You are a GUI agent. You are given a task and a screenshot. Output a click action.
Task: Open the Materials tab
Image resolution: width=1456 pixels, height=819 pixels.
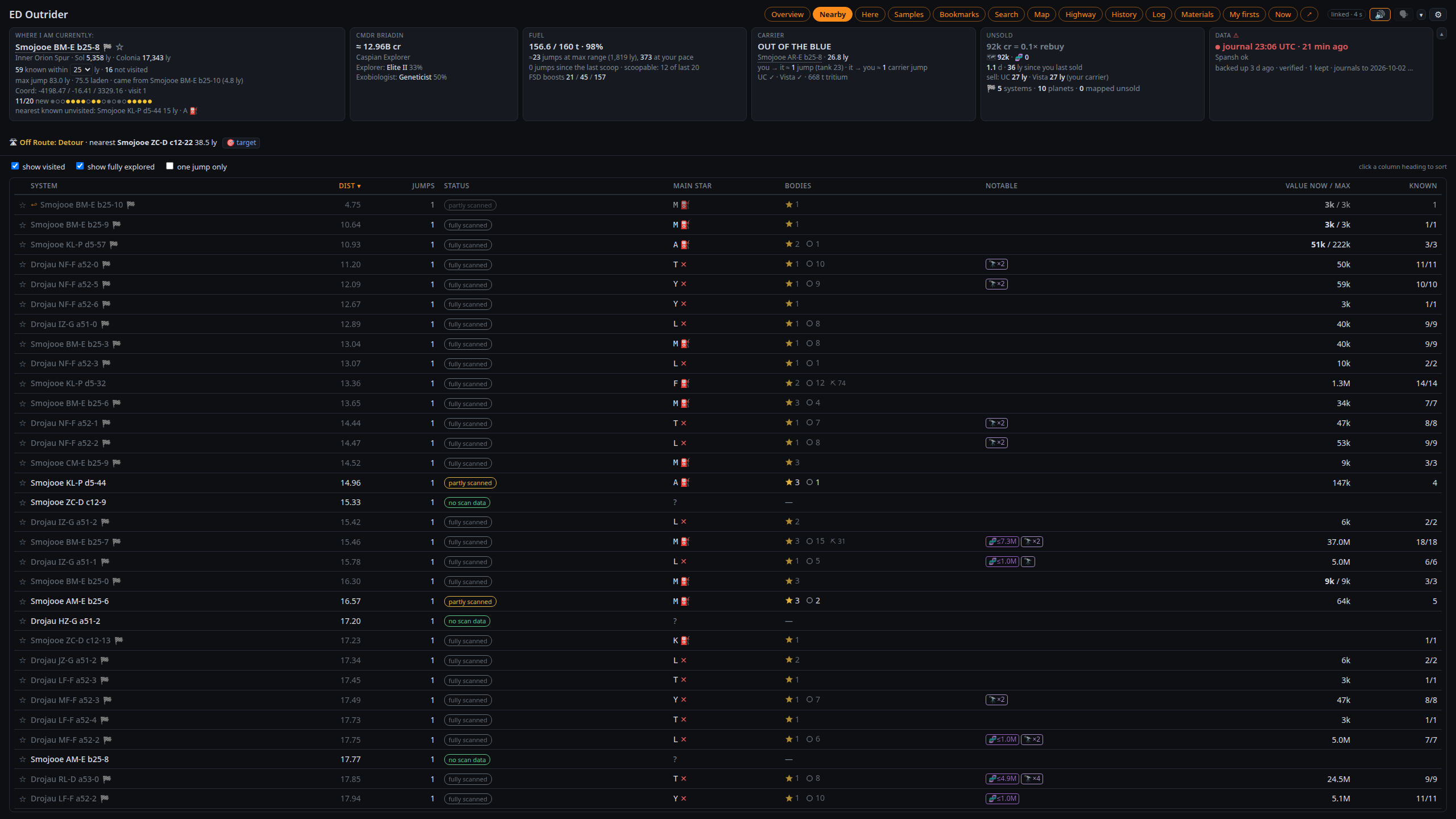click(1197, 14)
